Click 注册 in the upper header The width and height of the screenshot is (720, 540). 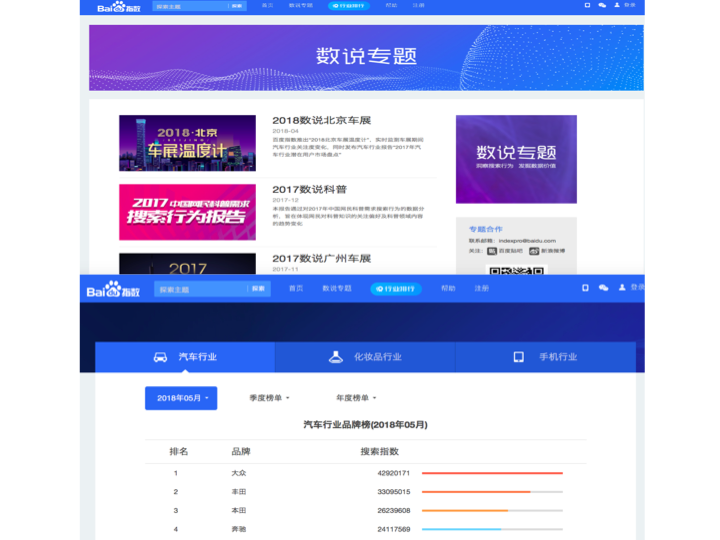[418, 6]
